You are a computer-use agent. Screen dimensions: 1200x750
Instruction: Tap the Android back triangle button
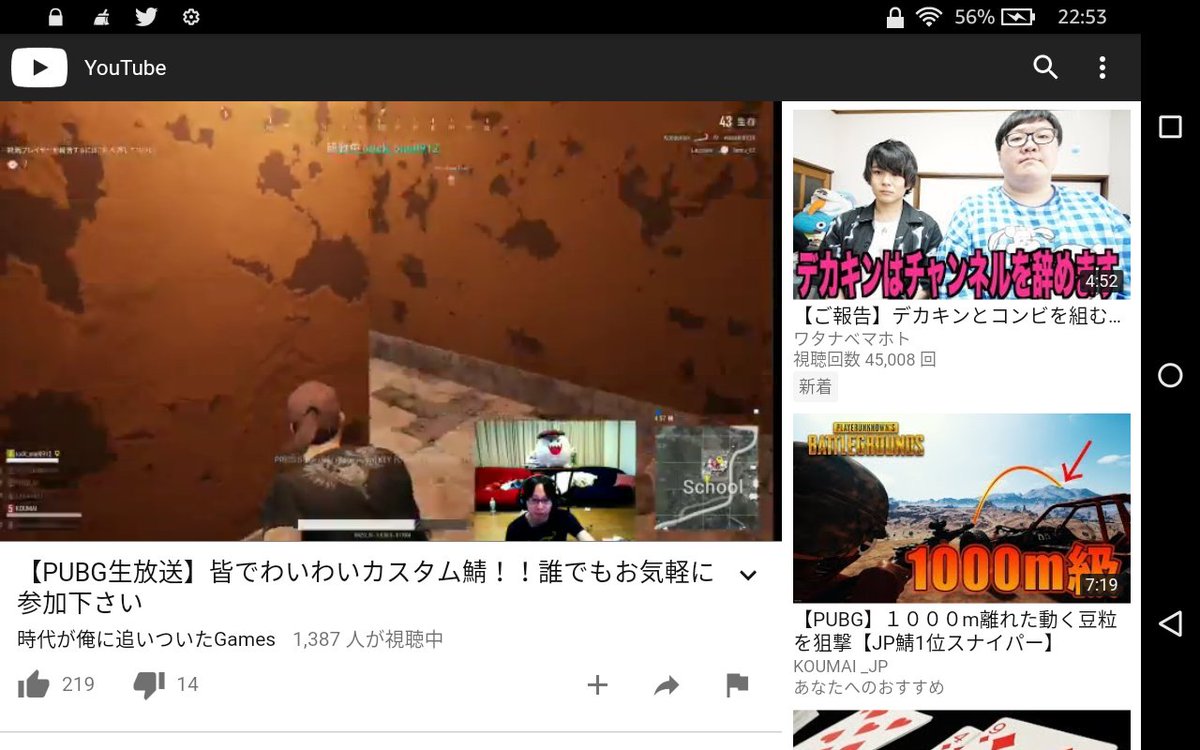[1169, 624]
